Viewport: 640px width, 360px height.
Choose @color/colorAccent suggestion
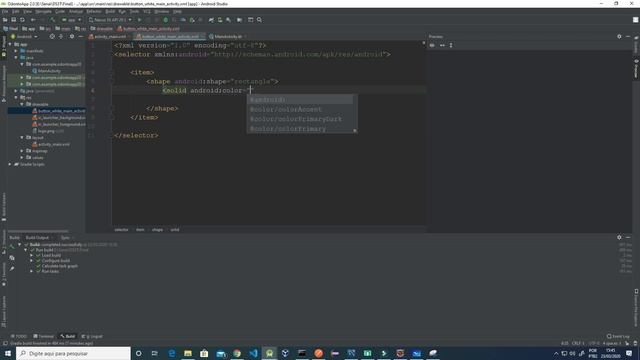[300, 109]
